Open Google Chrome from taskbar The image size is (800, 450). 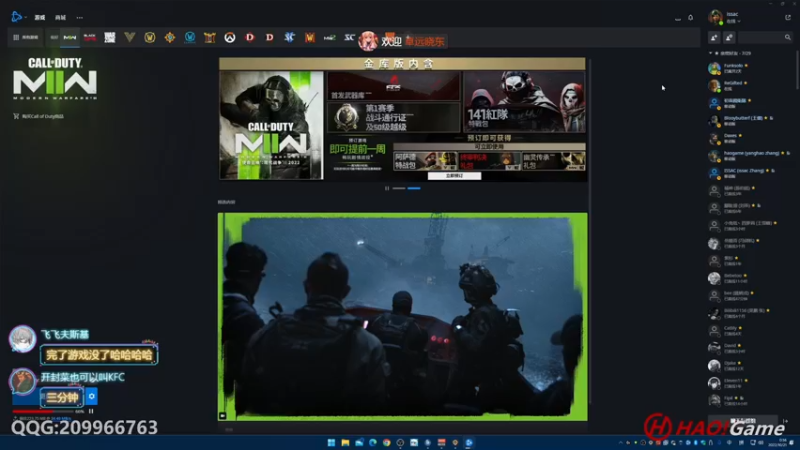coord(387,442)
